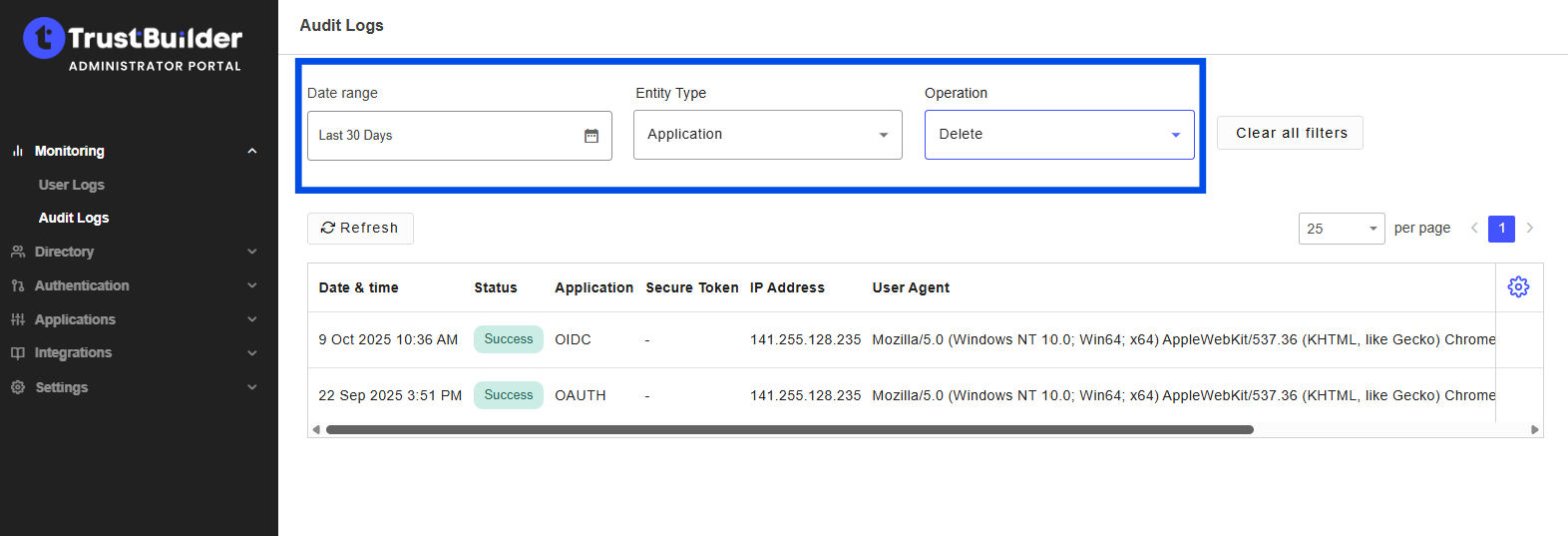1568x536 pixels.
Task: Click the Integrations book icon
Action: point(18,353)
